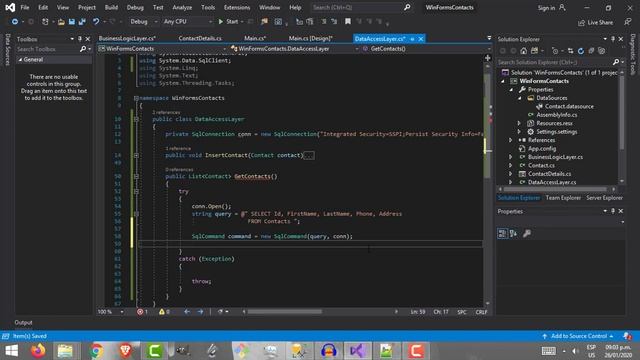Screen dimensions: 640x360
Task: Collapse the GetContacts method outline
Action: [136, 176]
